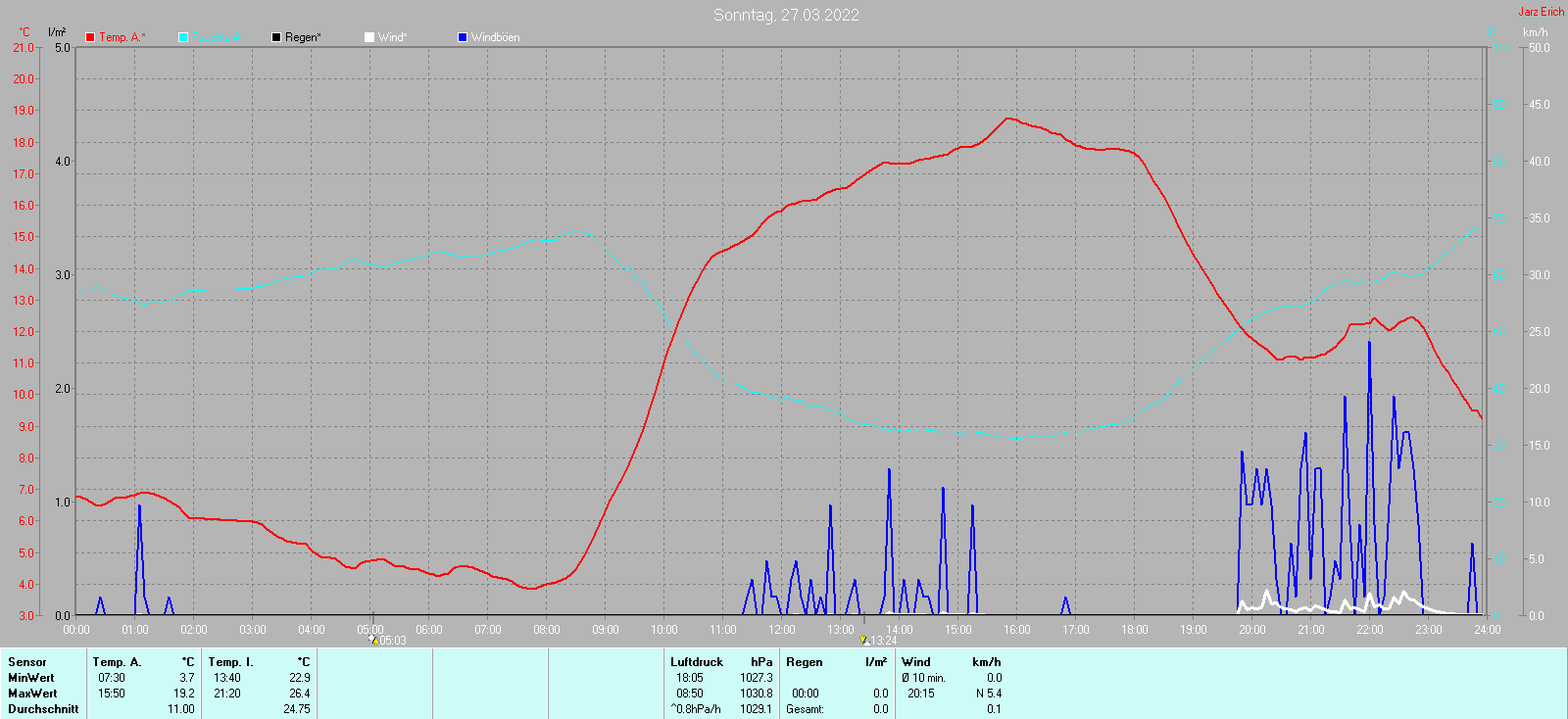This screenshot has height=719, width=1568.
Task: Click the minimum time "07:30" for Temp. A.
Action: 112,678
